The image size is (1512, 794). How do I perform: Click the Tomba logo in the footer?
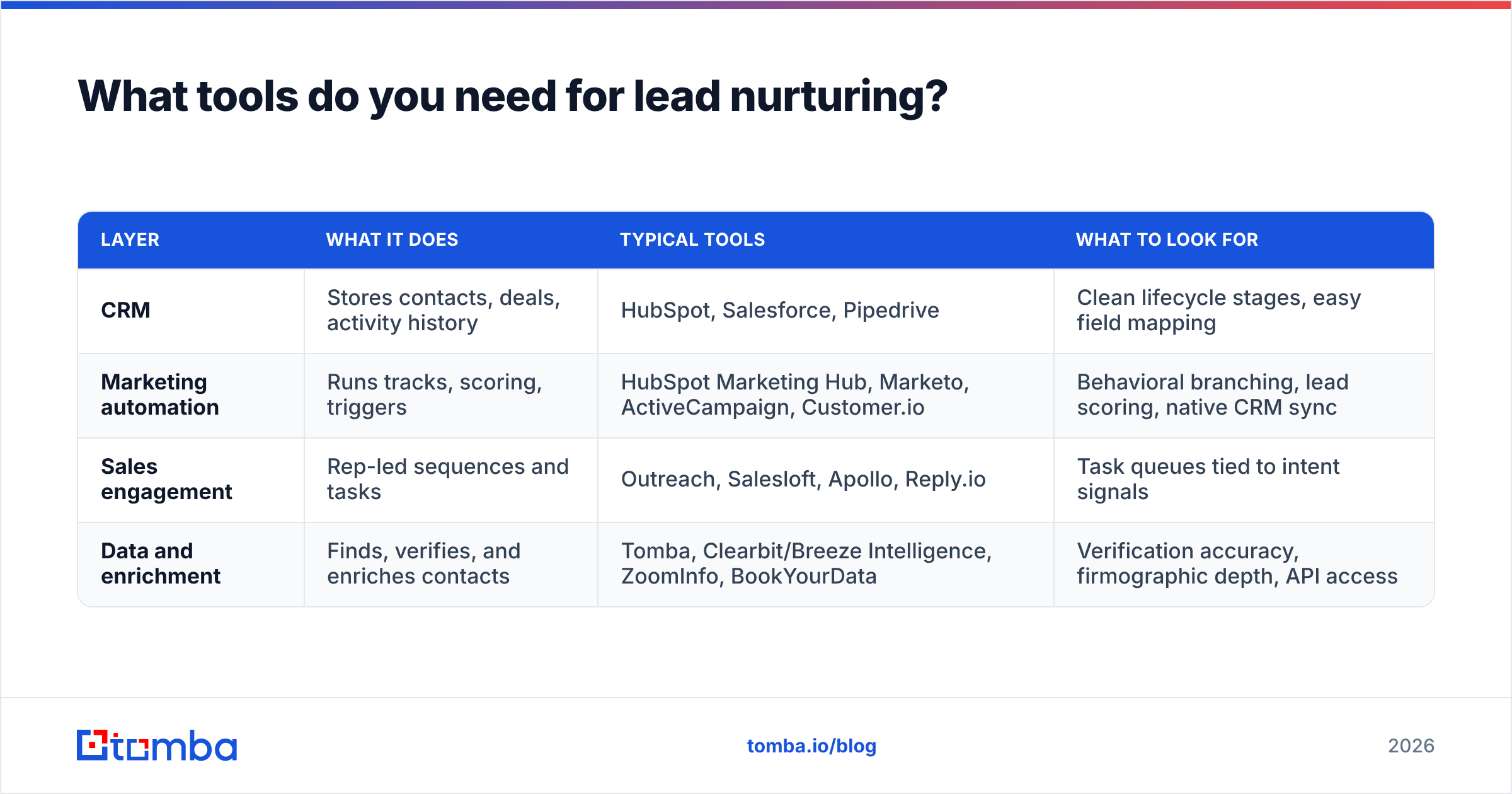click(x=157, y=745)
